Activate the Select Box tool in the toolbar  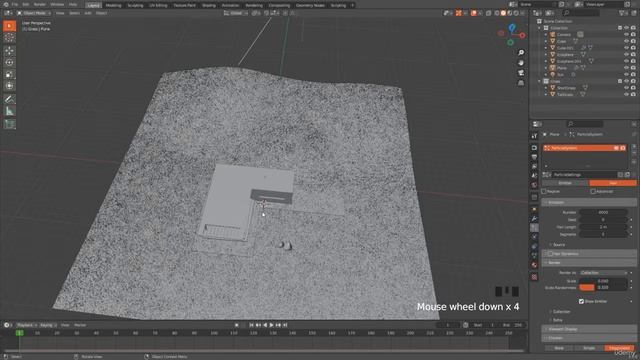point(9,26)
